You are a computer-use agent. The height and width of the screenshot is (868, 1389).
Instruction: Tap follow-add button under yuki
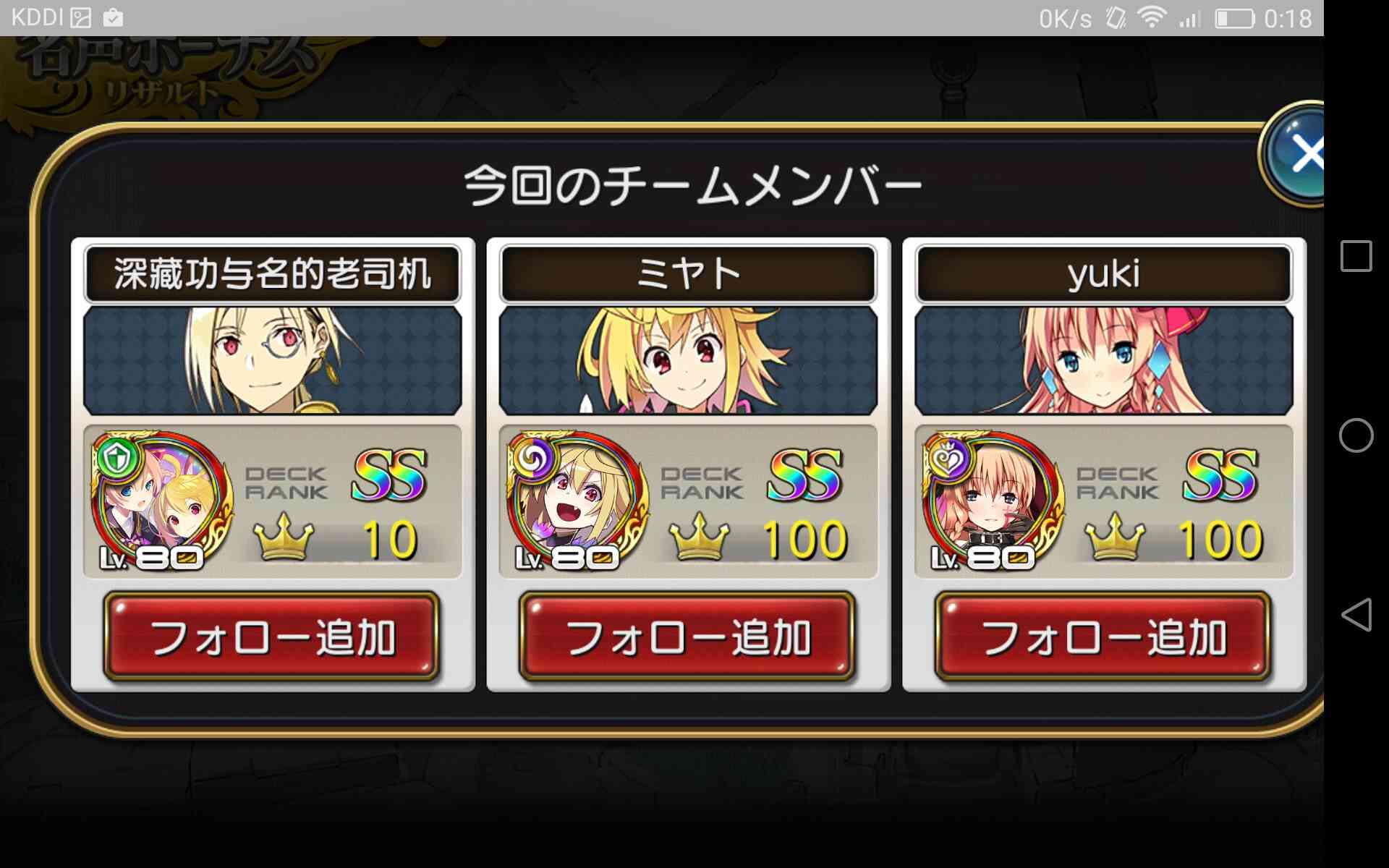coord(1103,637)
